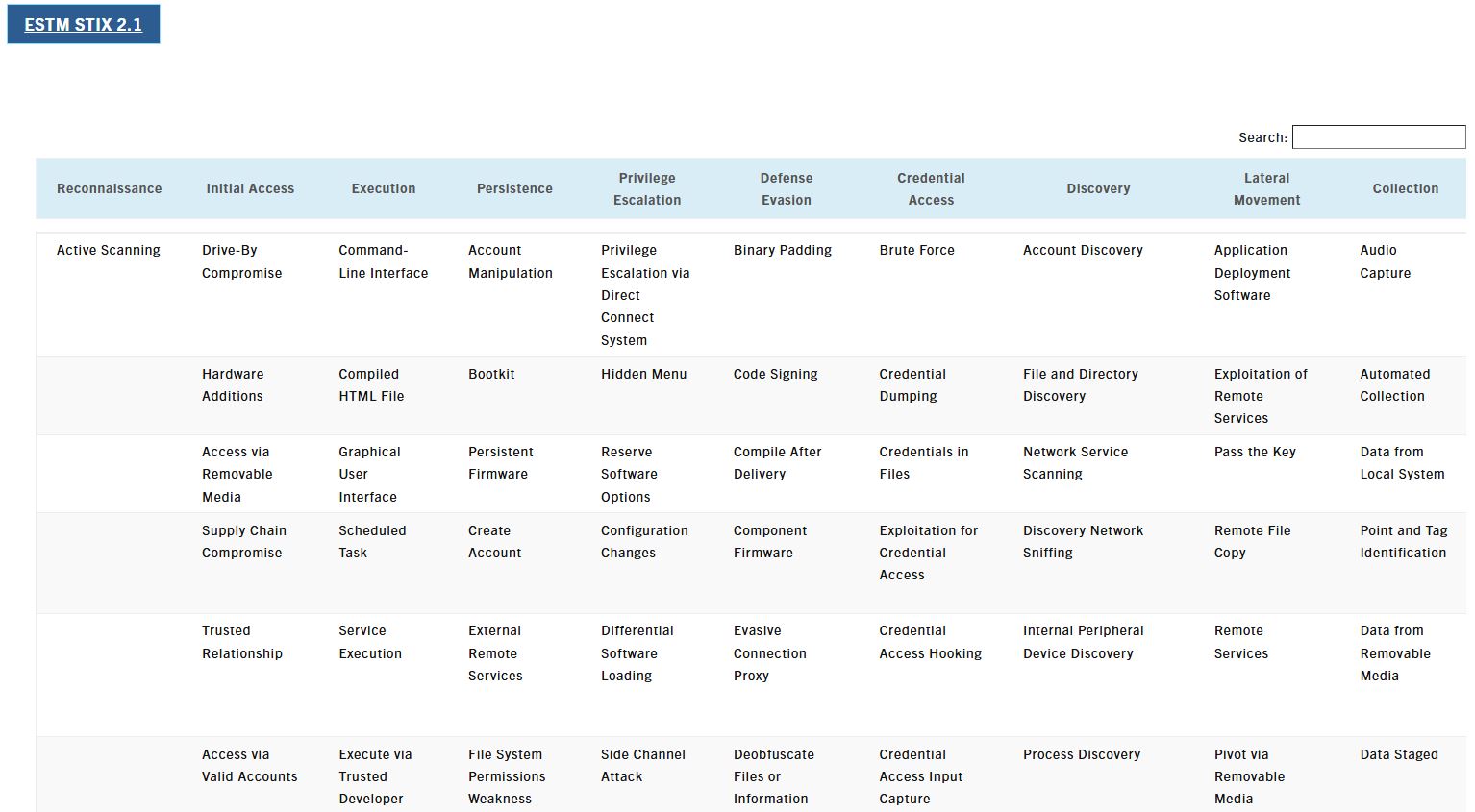The image size is (1475, 812).
Task: Open the Credential Dumping entry
Action: point(912,385)
